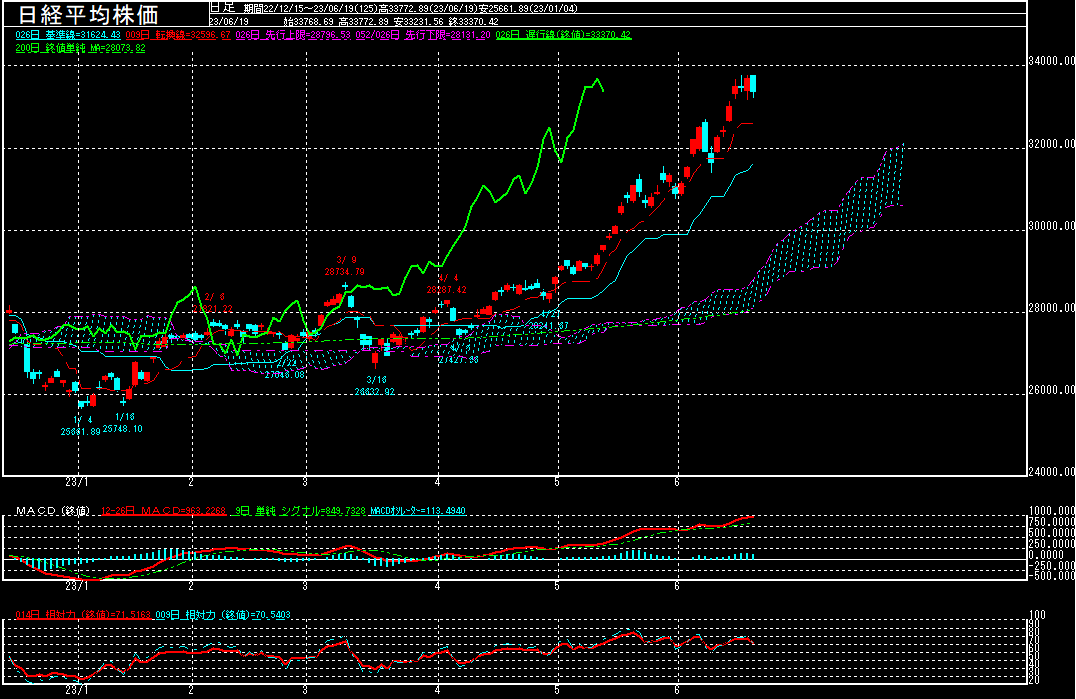1076x699 pixels.
Task: Click the end of the cyan-hatched Ichimoku cloud near 32000
Action: (902, 146)
